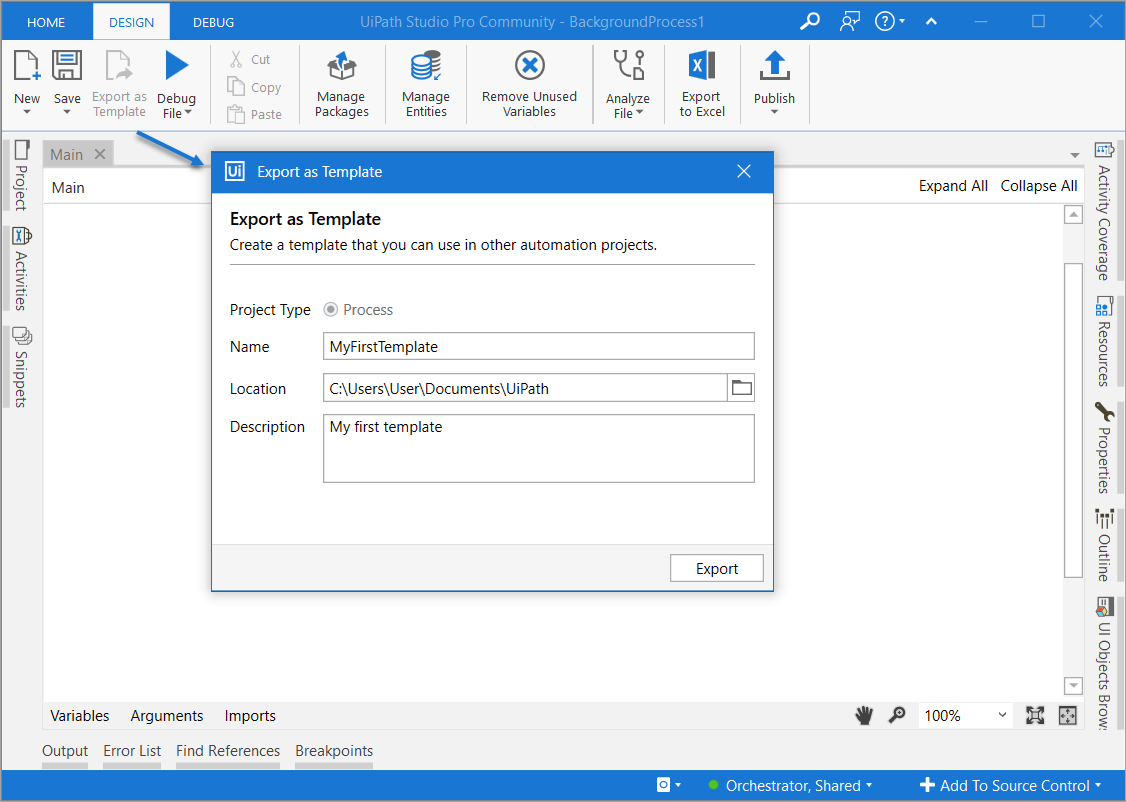
Task: Click the folder browse icon beside Location
Action: coord(741,388)
